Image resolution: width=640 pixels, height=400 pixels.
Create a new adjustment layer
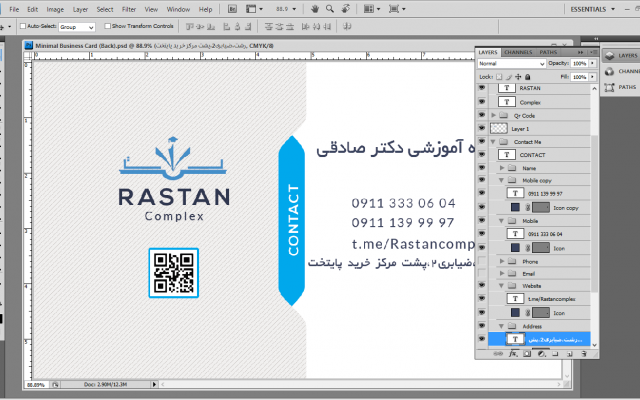pyautogui.click(x=541, y=354)
